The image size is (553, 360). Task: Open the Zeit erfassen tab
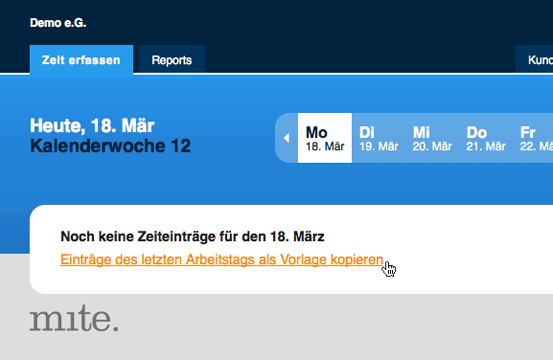point(81,60)
